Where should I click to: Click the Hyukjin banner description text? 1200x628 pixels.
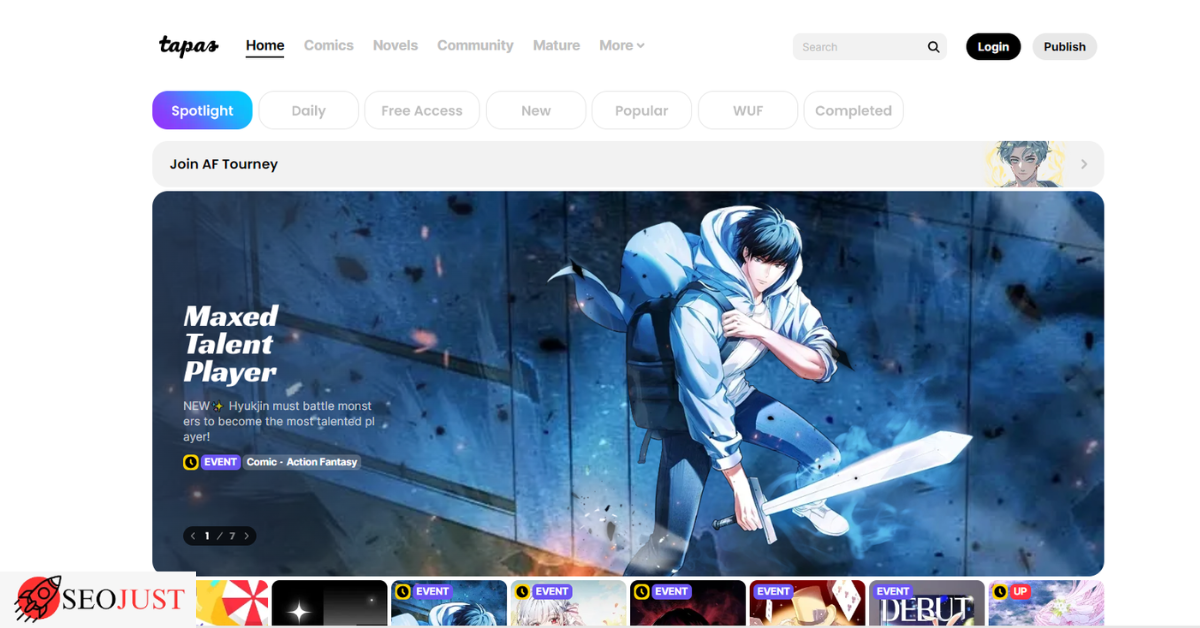tap(277, 421)
